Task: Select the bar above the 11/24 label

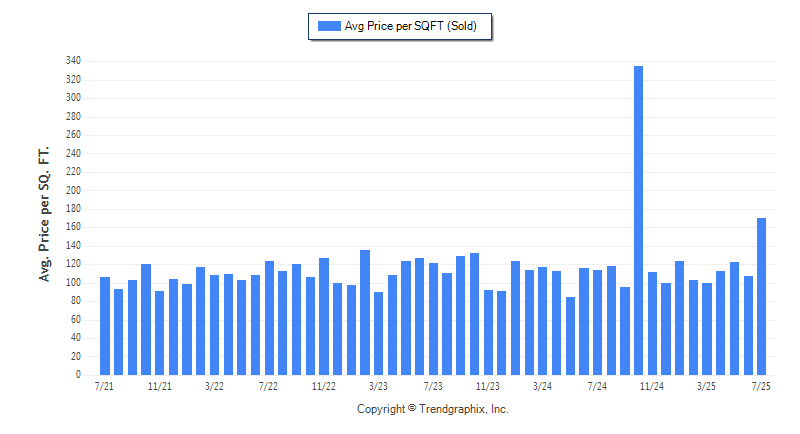Action: pyautogui.click(x=652, y=323)
